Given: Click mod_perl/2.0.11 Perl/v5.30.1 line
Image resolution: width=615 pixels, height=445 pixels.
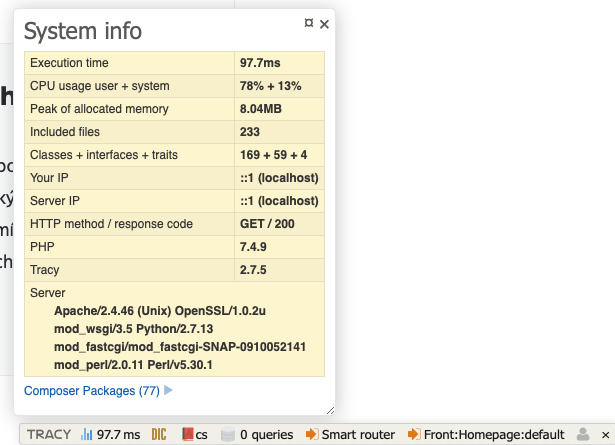Looking at the screenshot, I should (133, 365).
